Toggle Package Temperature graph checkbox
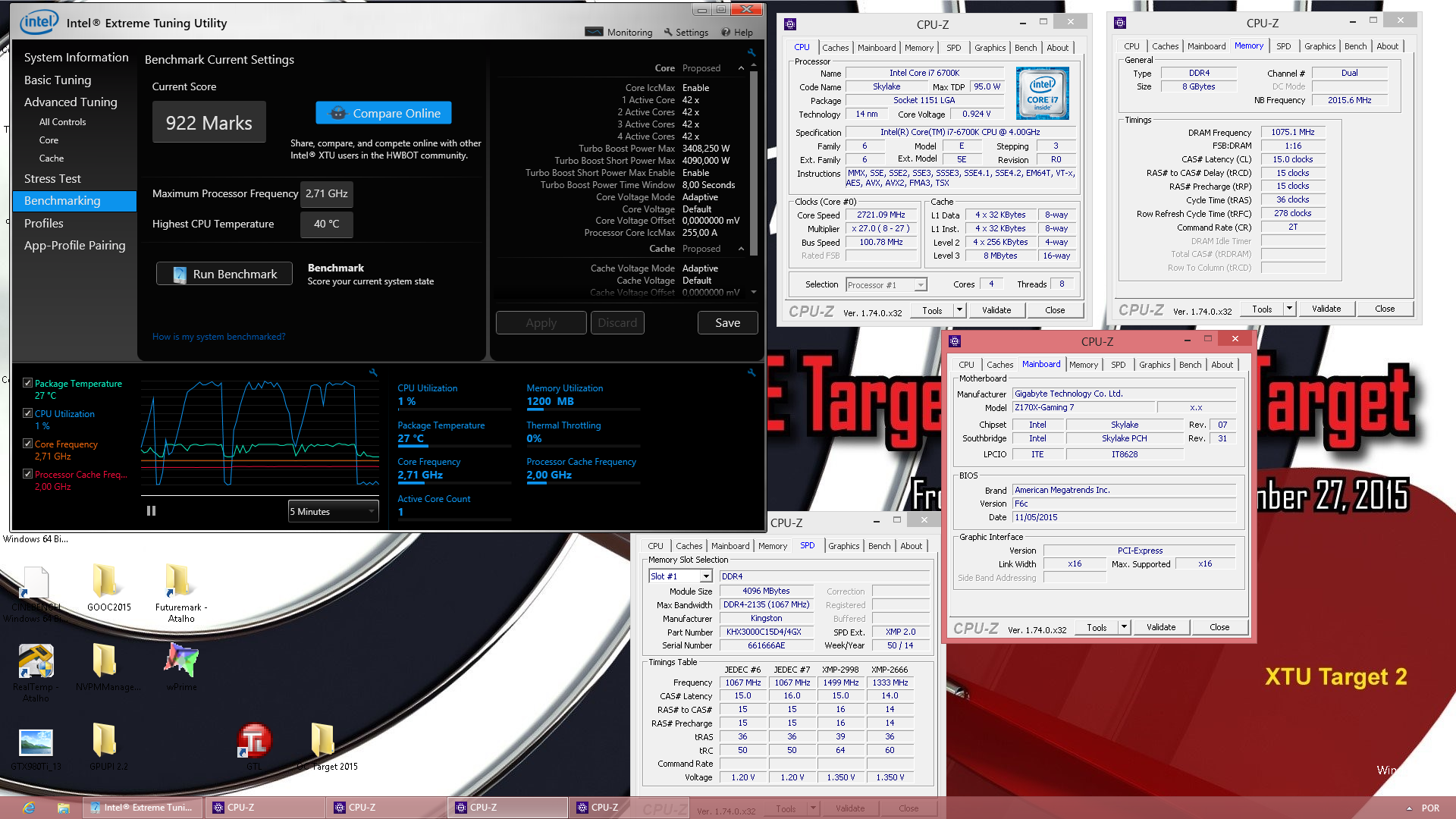The height and width of the screenshot is (819, 1456). tap(27, 383)
